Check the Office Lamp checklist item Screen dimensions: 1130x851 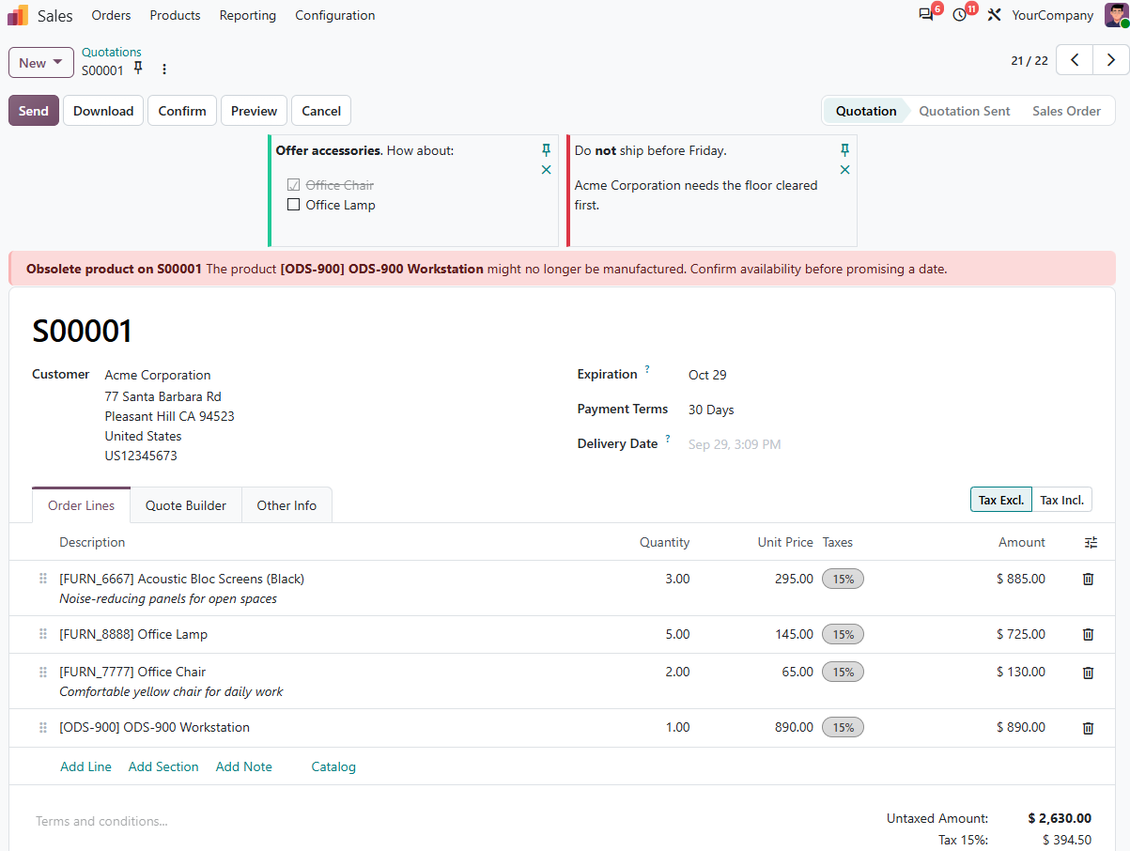[293, 205]
